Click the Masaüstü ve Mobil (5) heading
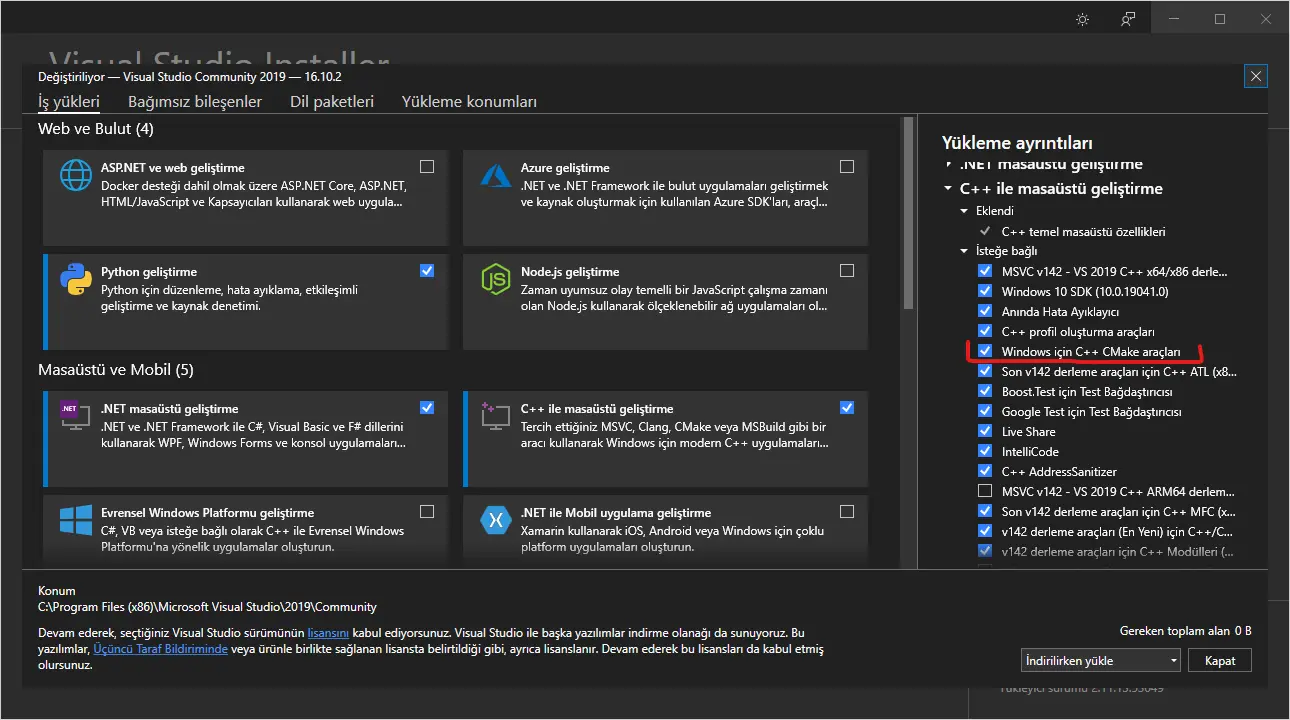Screen dimensions: 1290x720 coord(116,370)
